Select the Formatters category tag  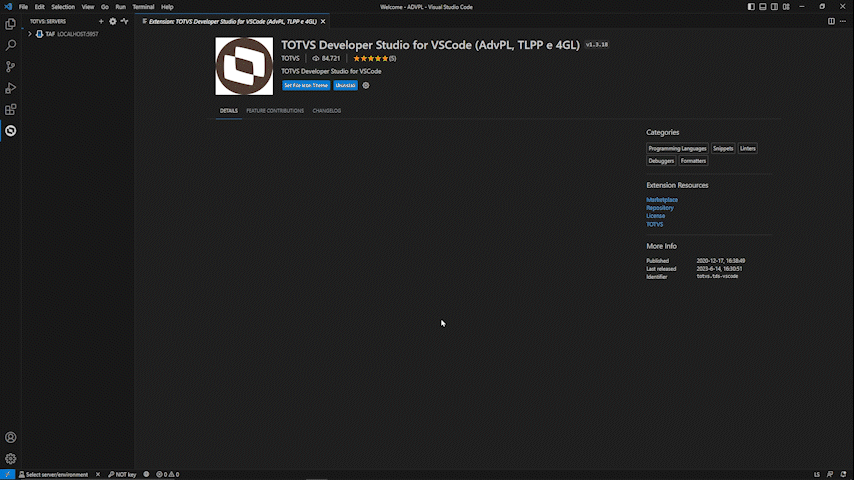tap(693, 161)
